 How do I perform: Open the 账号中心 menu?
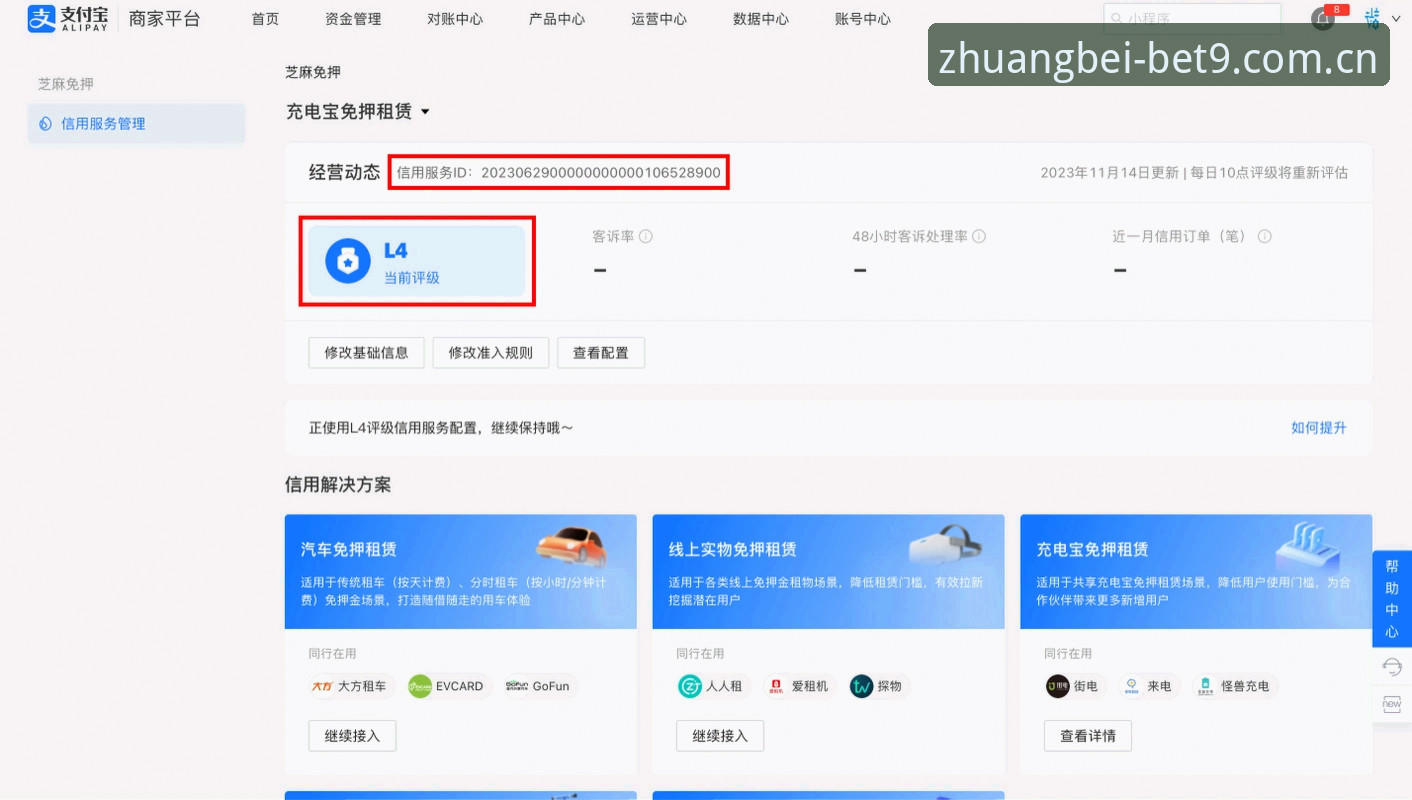click(863, 19)
